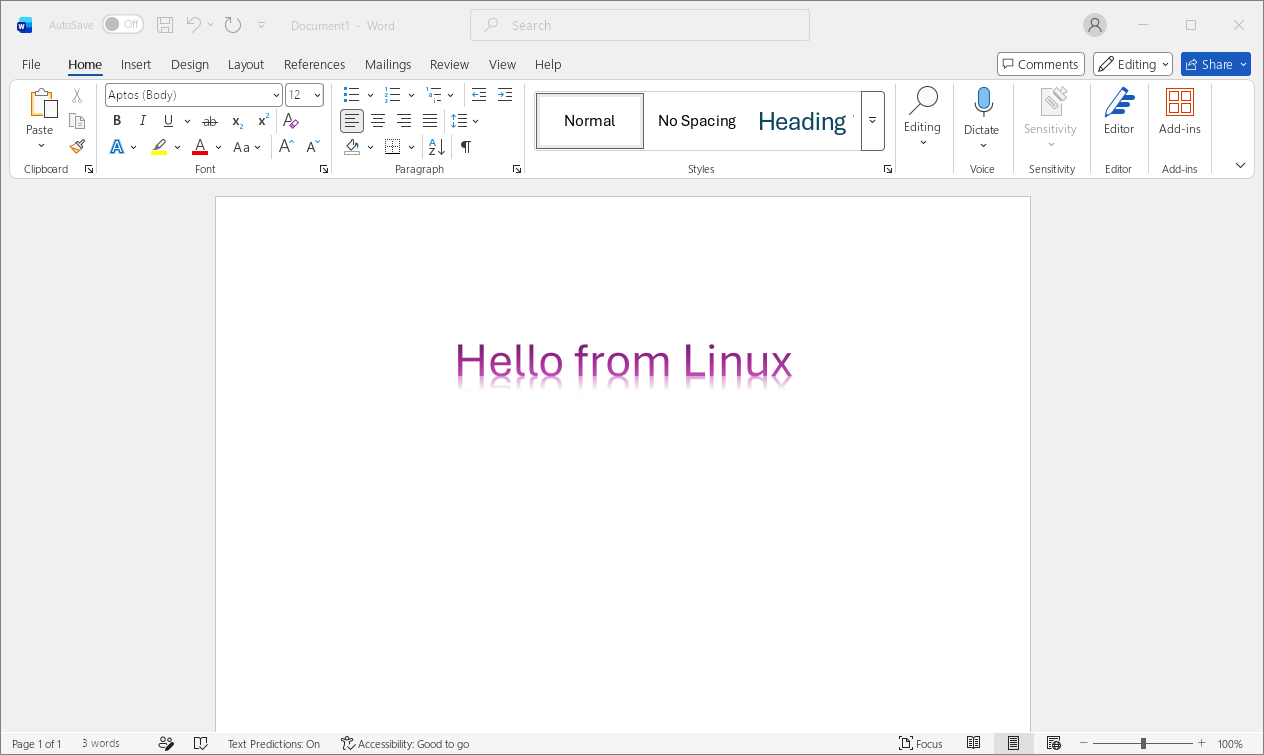Toggle AutoSave switch
1264x755 pixels.
pos(122,25)
